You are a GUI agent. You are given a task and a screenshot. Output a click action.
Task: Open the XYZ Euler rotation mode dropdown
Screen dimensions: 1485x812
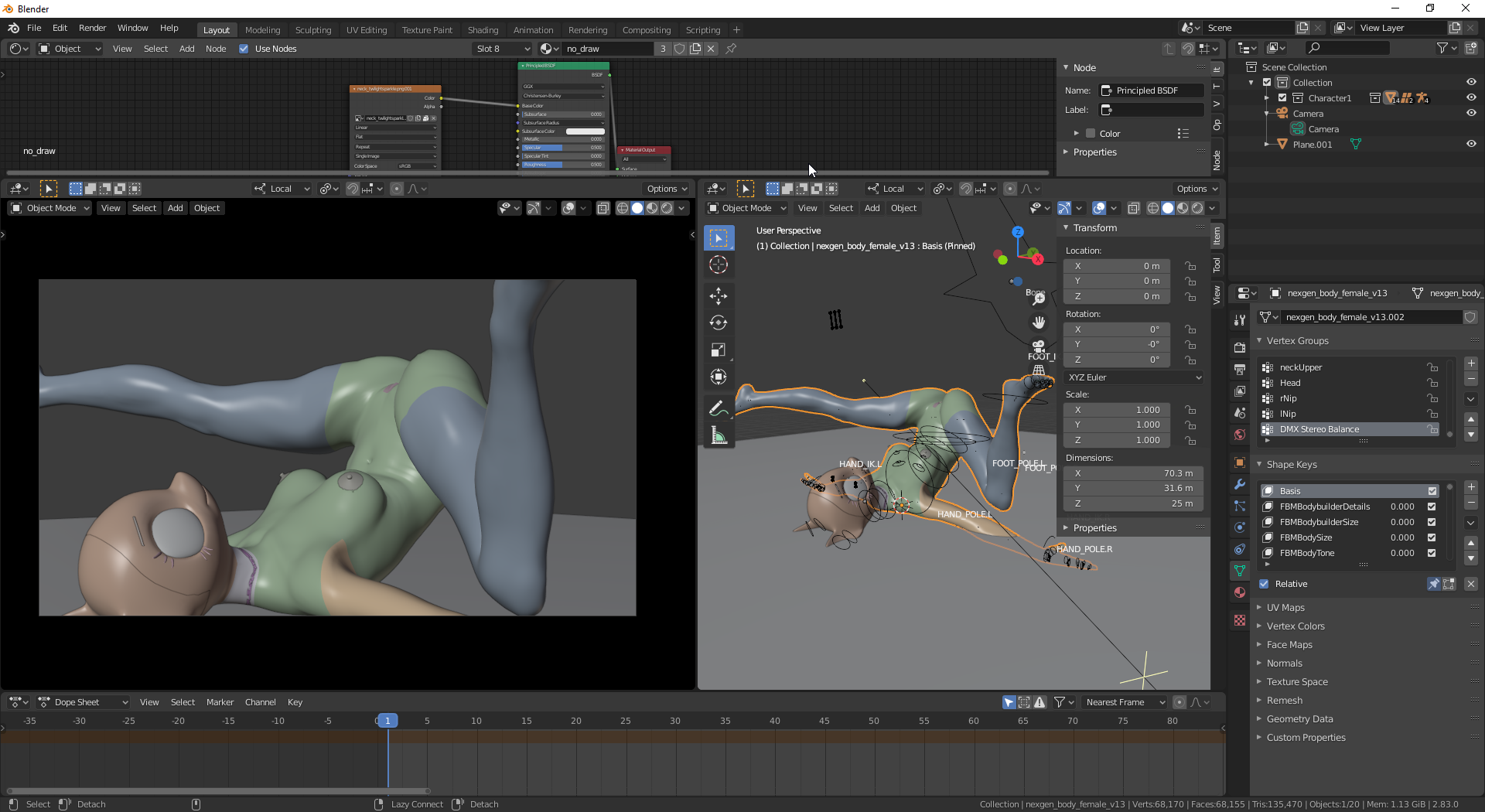point(1133,377)
